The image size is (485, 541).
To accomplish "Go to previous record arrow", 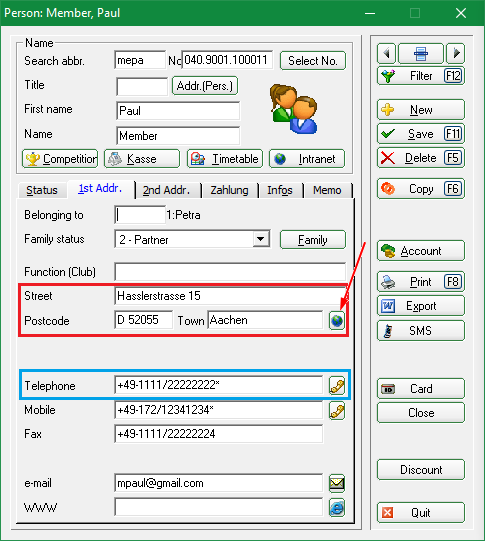I will click(386, 53).
